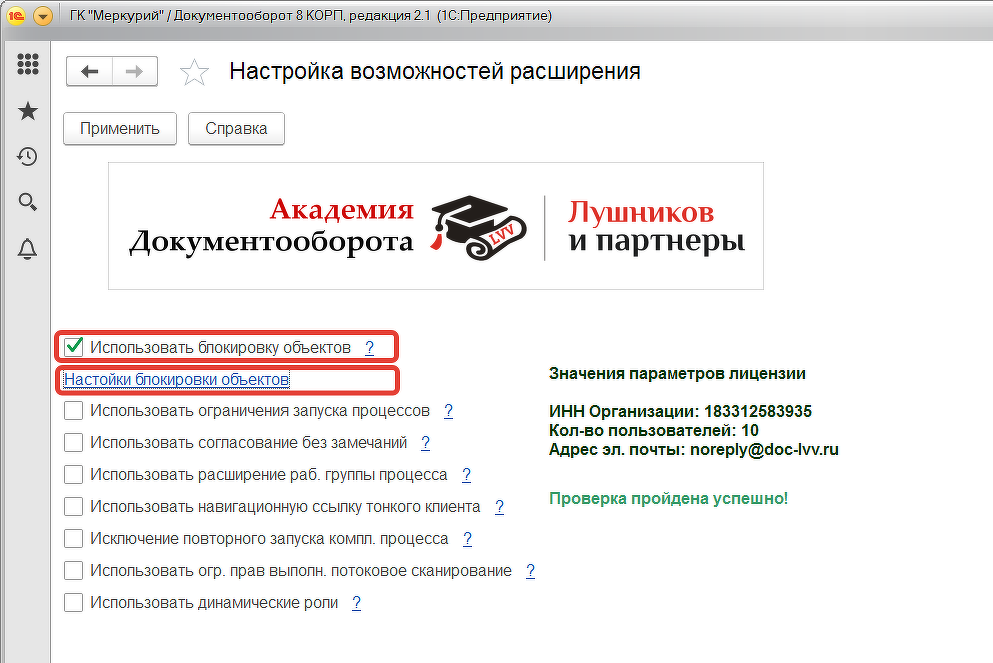Image resolution: width=993 pixels, height=663 pixels.
Task: Check 'Использовать расширение раб. группы процесса'
Action: click(73, 474)
